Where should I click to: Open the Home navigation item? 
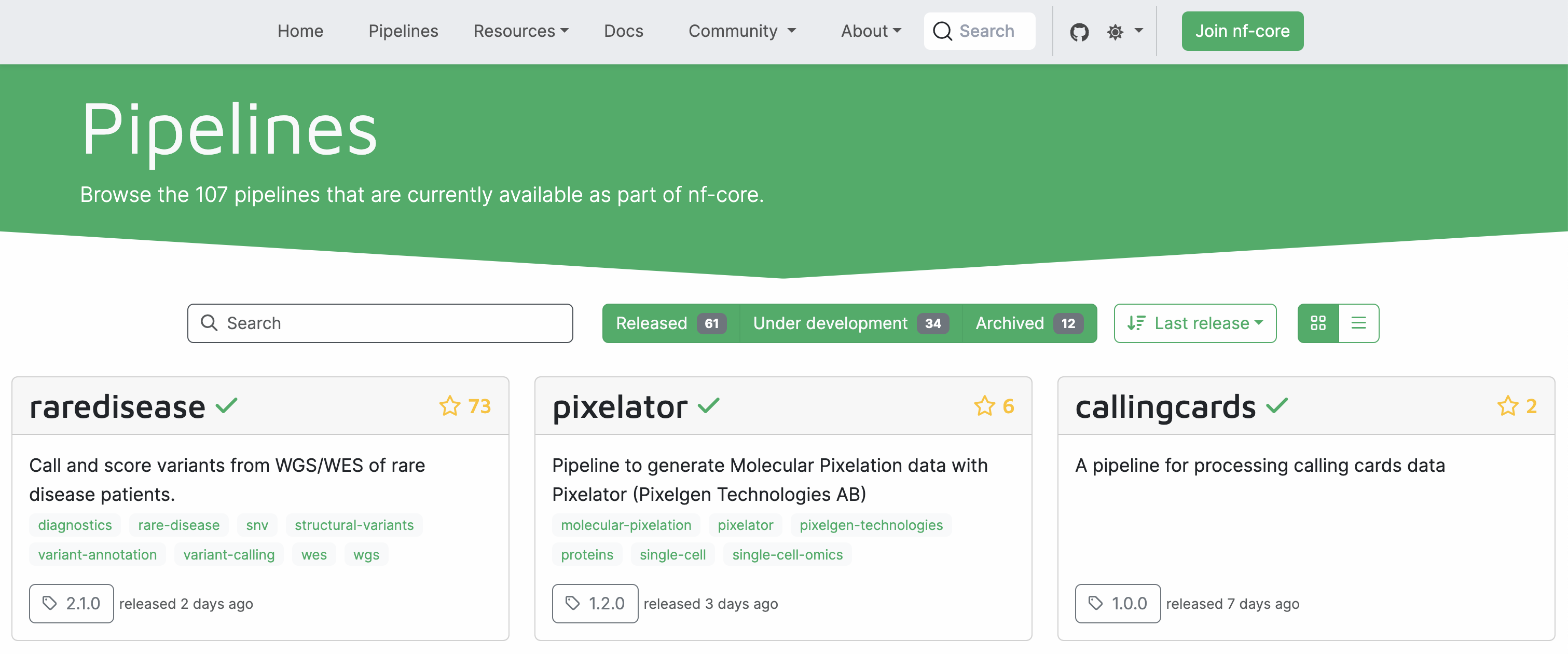pos(300,31)
